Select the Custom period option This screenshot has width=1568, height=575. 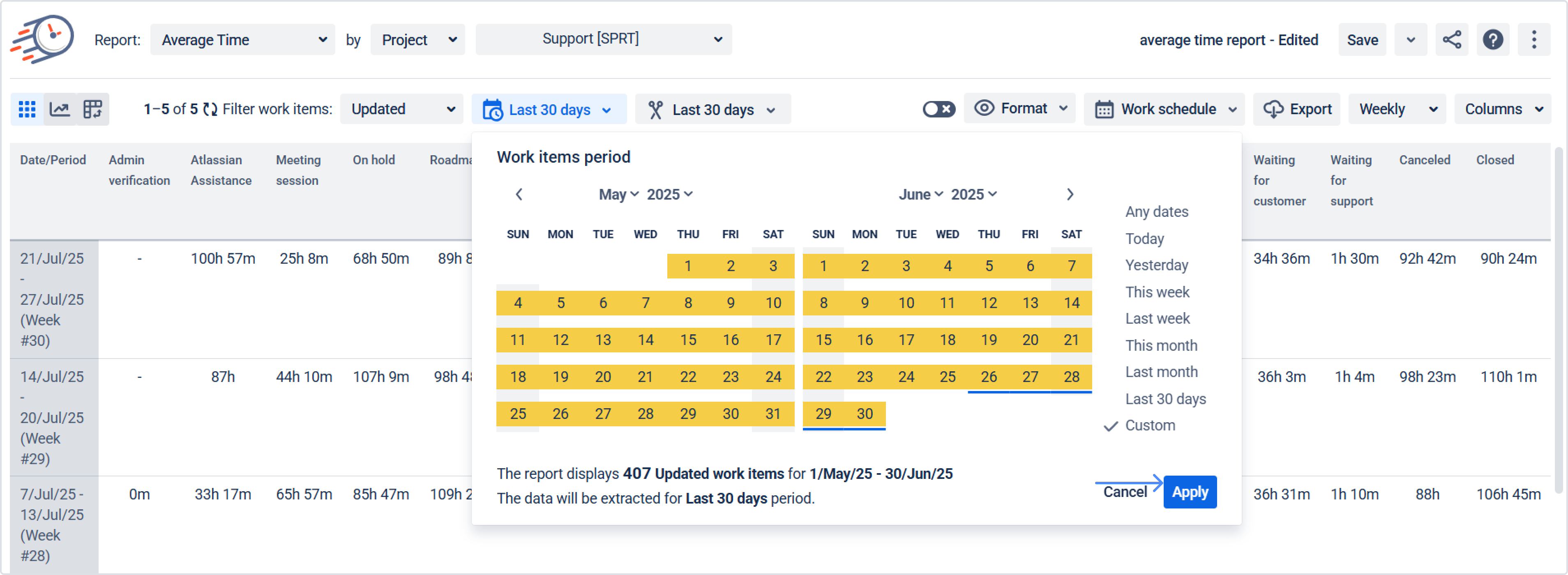point(1149,426)
